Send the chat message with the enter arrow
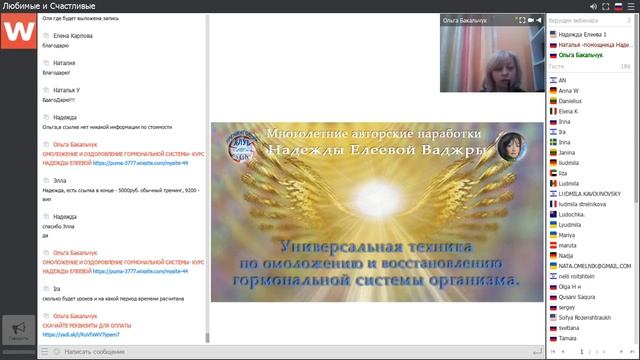Screen dimensions: 640x360 tap(538, 351)
